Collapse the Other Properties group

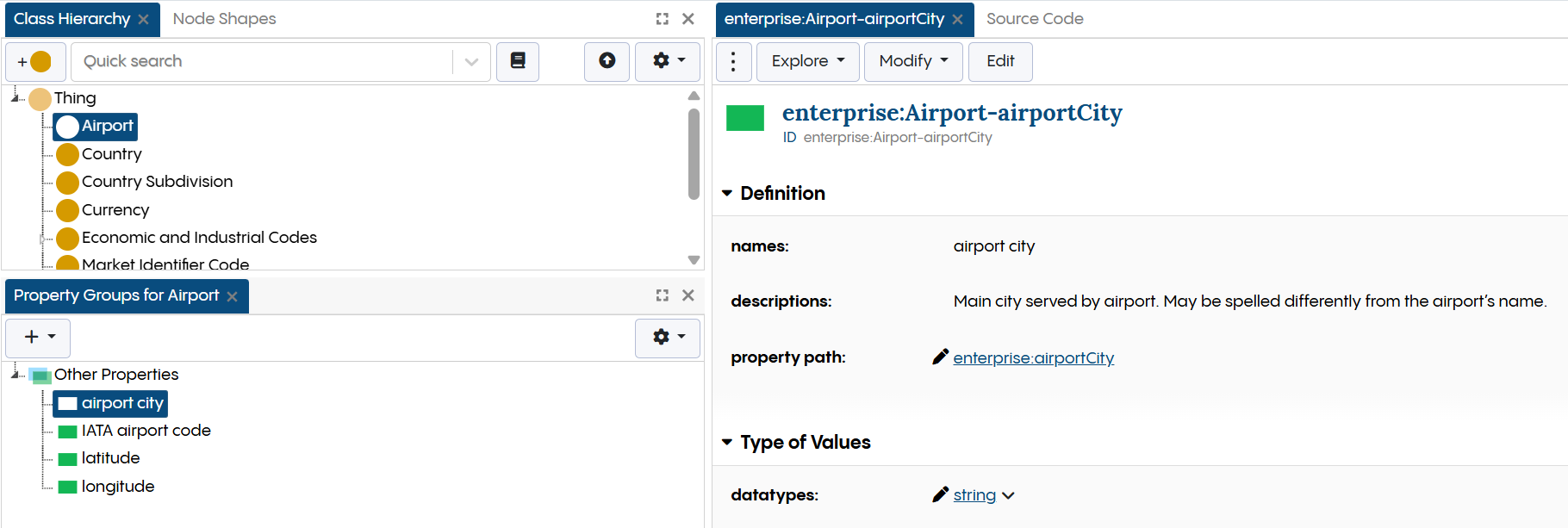click(16, 374)
